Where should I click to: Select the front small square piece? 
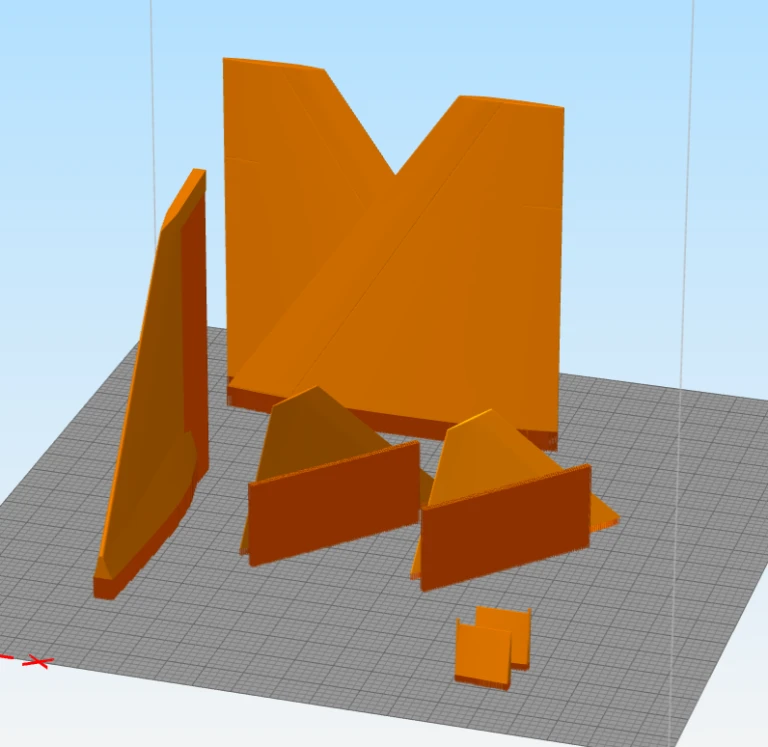click(481, 655)
